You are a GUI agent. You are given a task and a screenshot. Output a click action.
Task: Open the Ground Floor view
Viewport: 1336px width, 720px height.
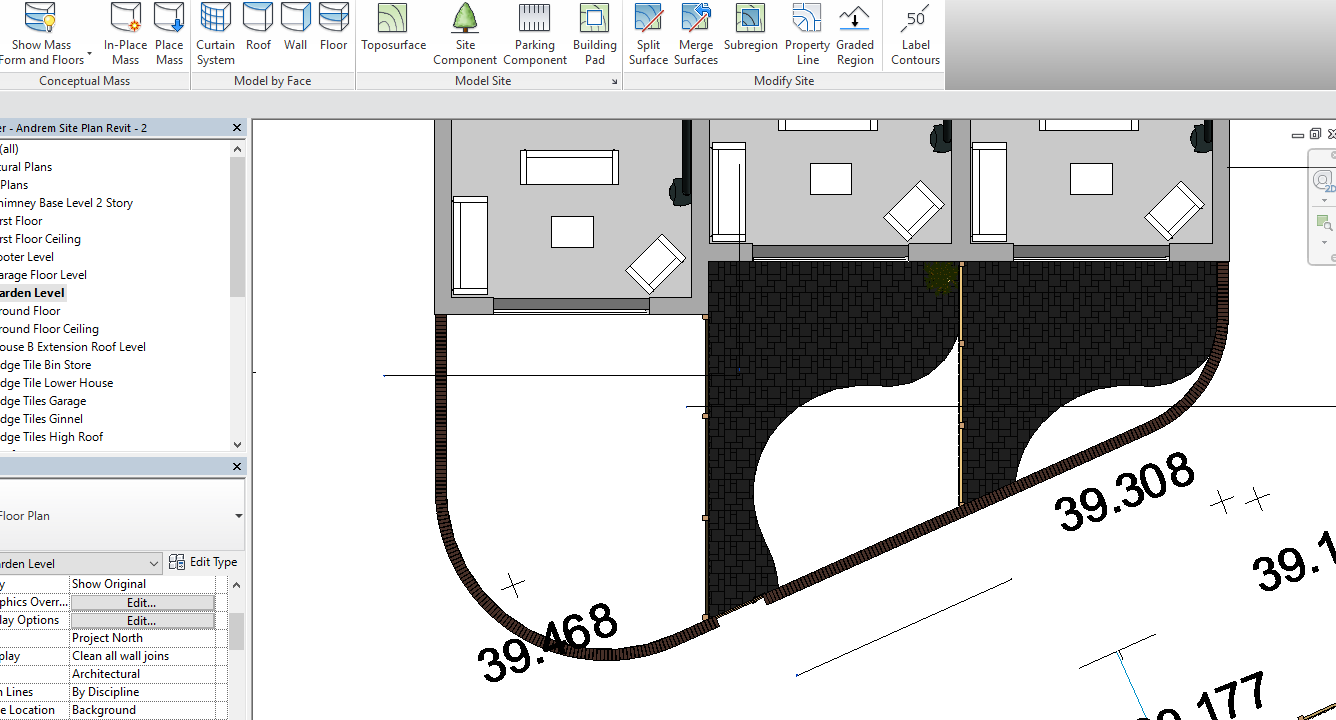(30, 311)
